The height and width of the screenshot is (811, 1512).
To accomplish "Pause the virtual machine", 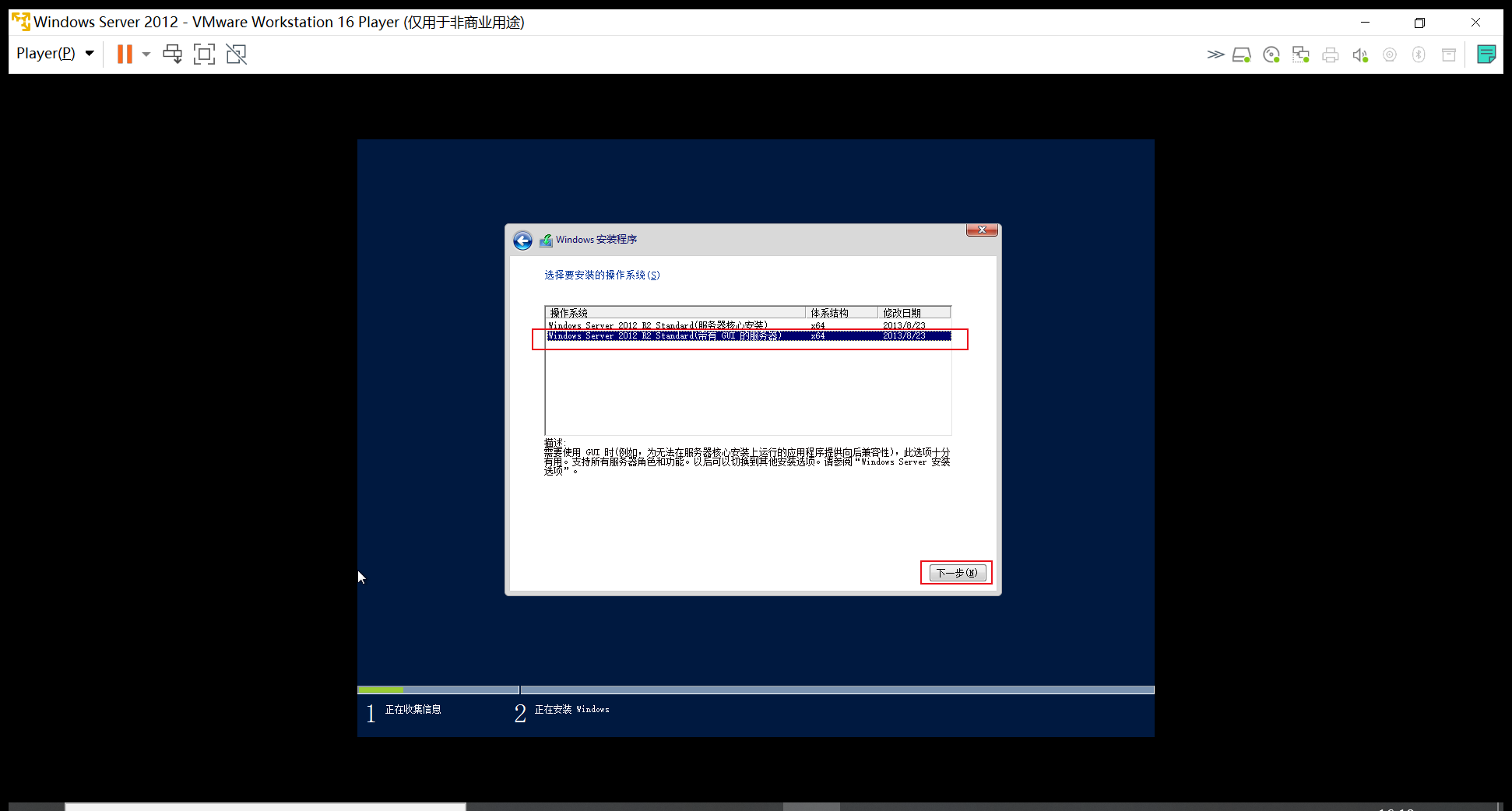I will [x=125, y=54].
